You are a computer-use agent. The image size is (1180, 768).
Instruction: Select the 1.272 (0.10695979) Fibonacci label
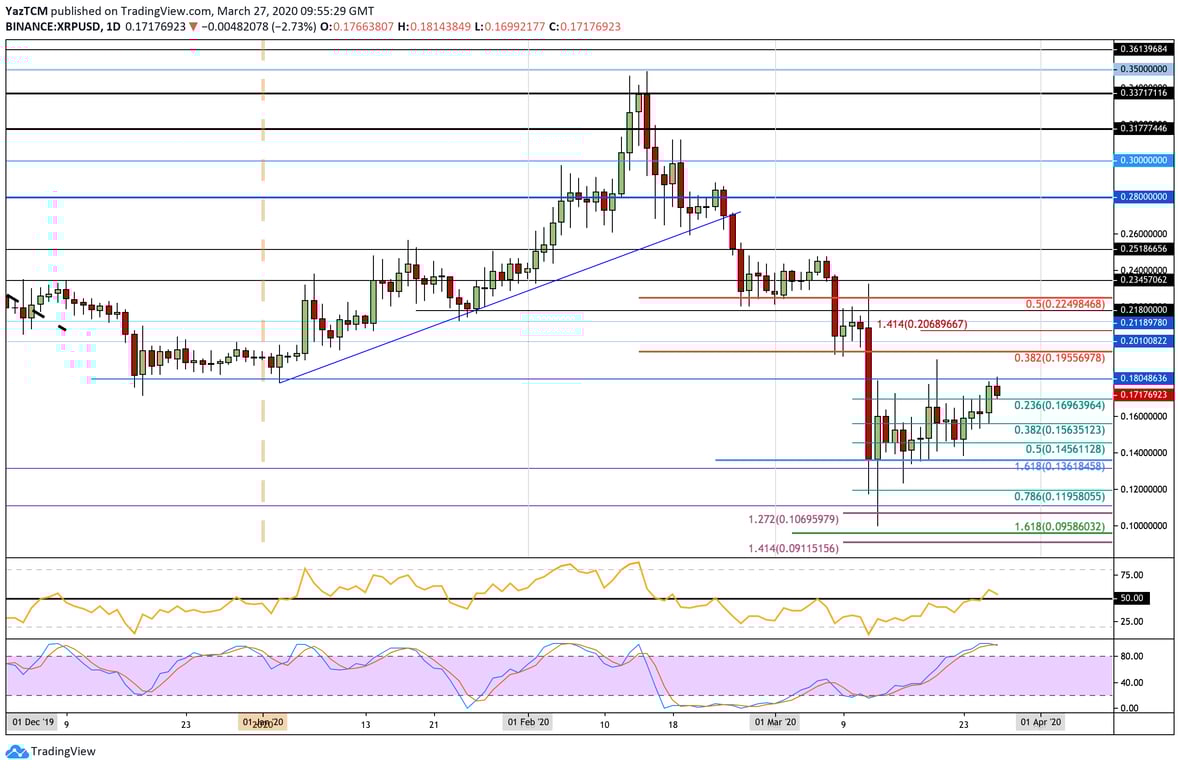point(795,518)
